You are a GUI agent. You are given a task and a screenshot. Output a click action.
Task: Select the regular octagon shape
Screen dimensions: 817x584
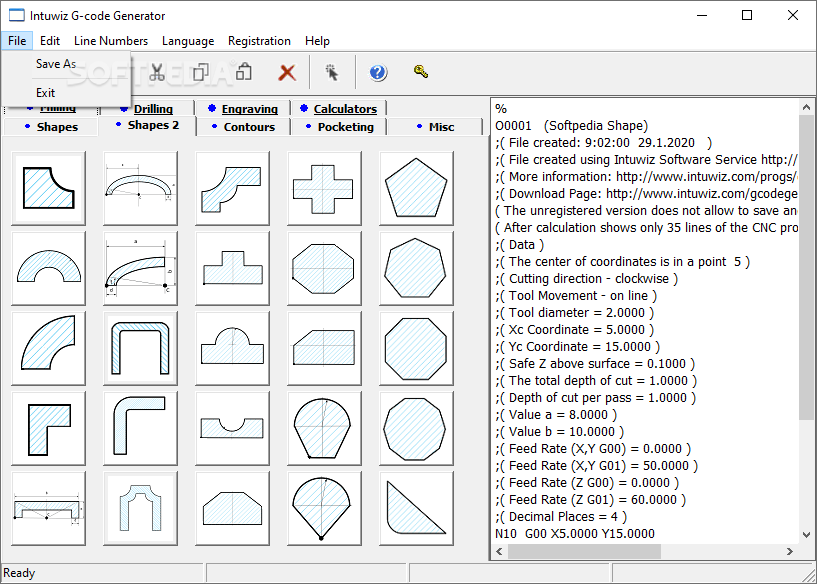pos(416,348)
